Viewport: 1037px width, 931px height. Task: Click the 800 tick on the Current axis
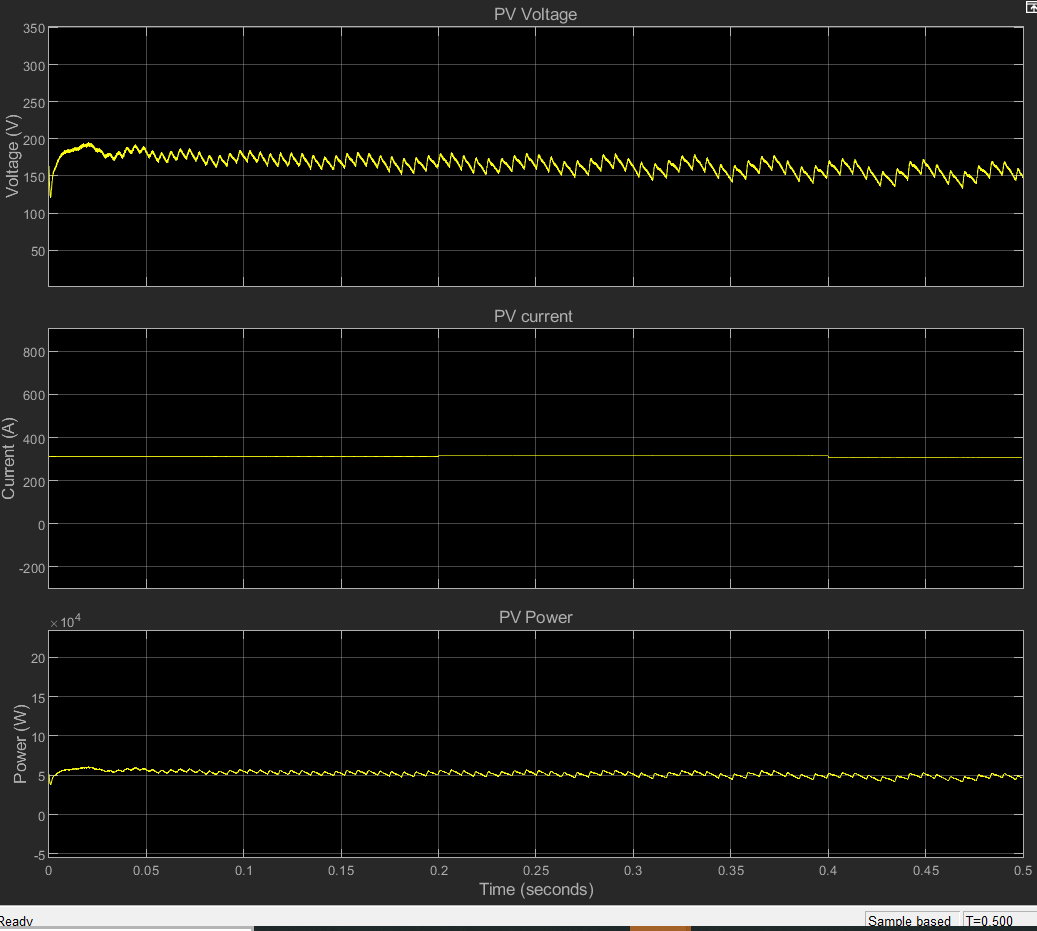[34, 352]
